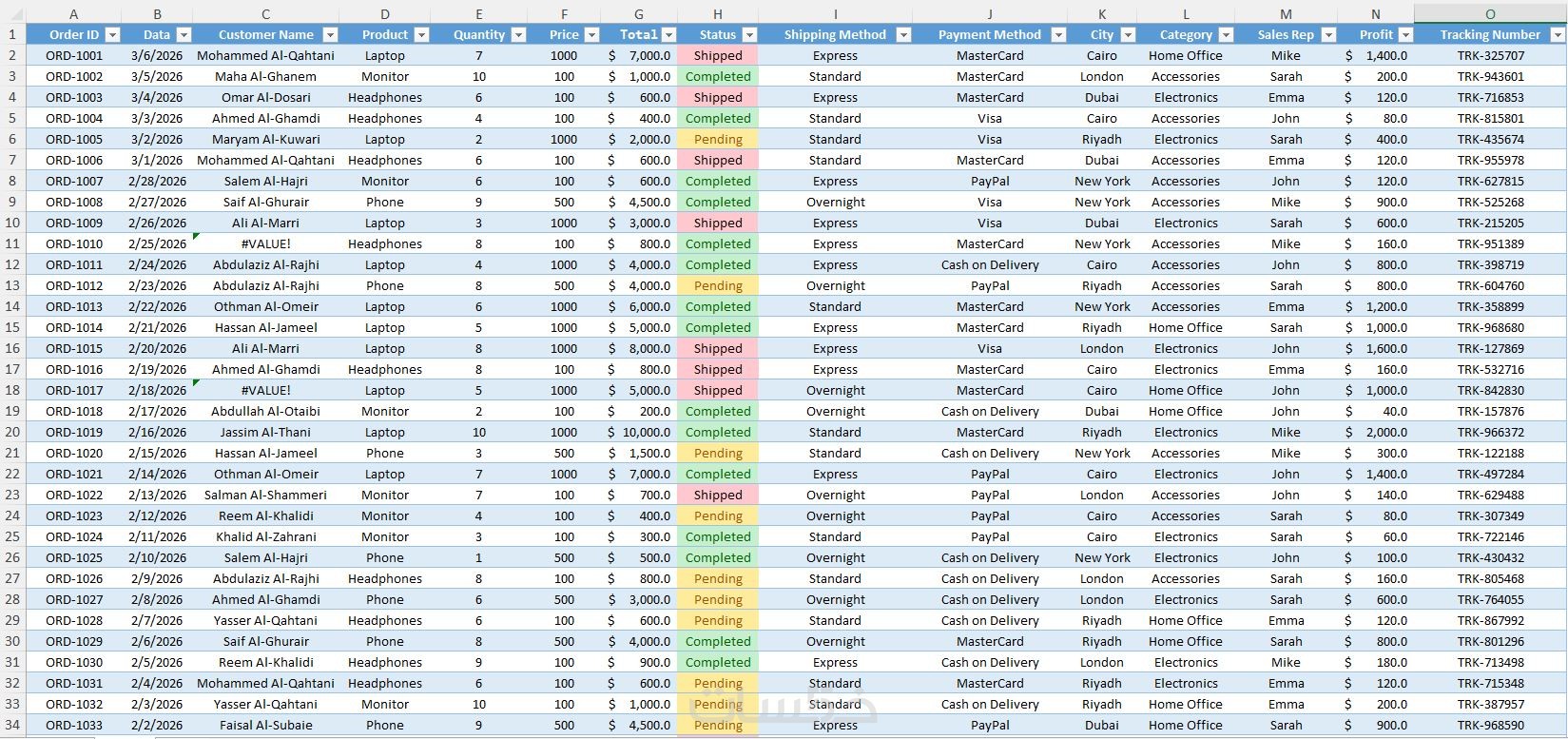Select profit cell 2,000.0
Image resolution: width=1568 pixels, height=739 pixels.
[x=1376, y=432]
